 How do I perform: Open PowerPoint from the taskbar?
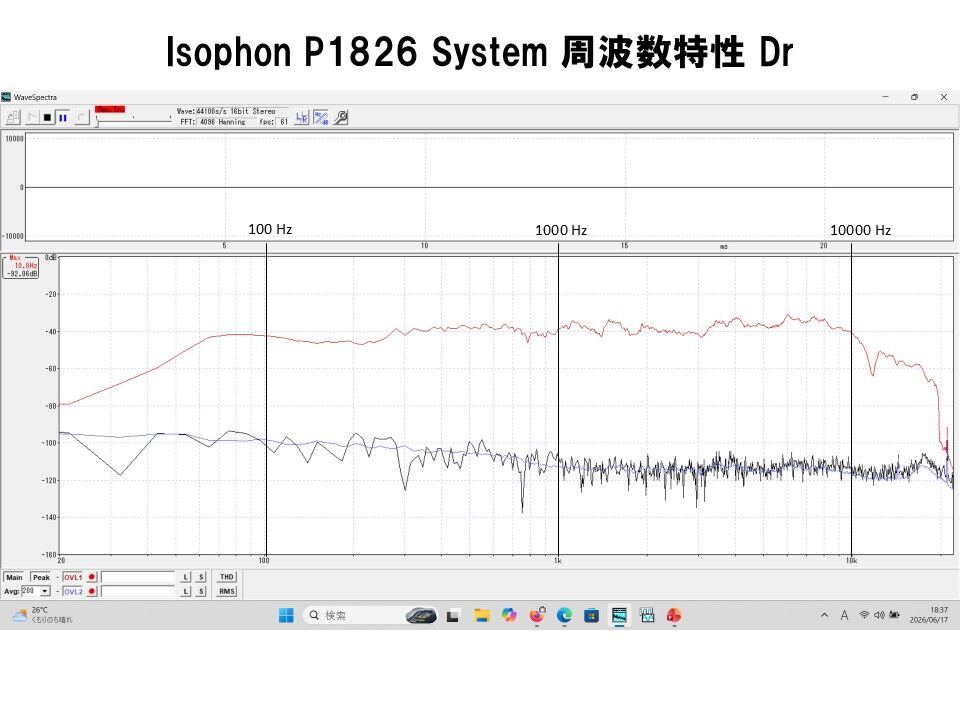[x=674, y=615]
